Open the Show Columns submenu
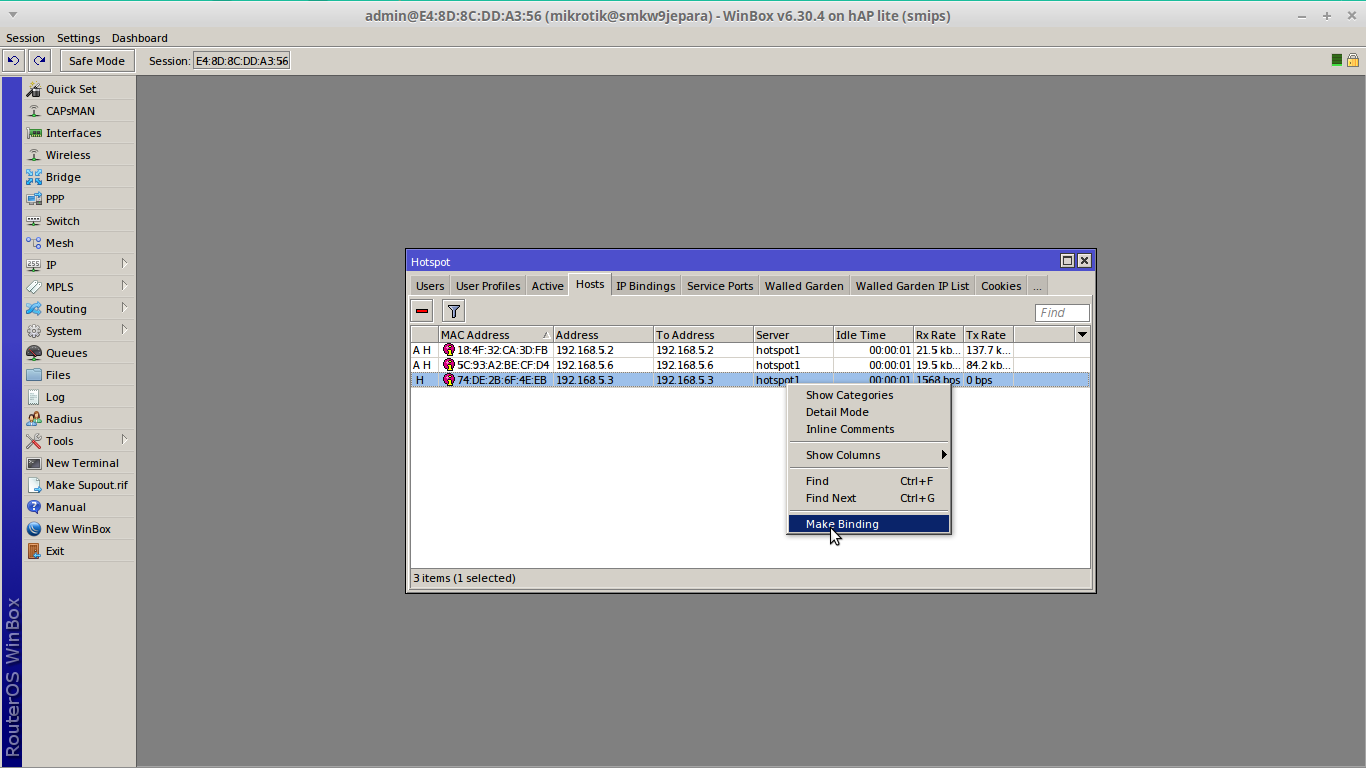 tap(868, 455)
